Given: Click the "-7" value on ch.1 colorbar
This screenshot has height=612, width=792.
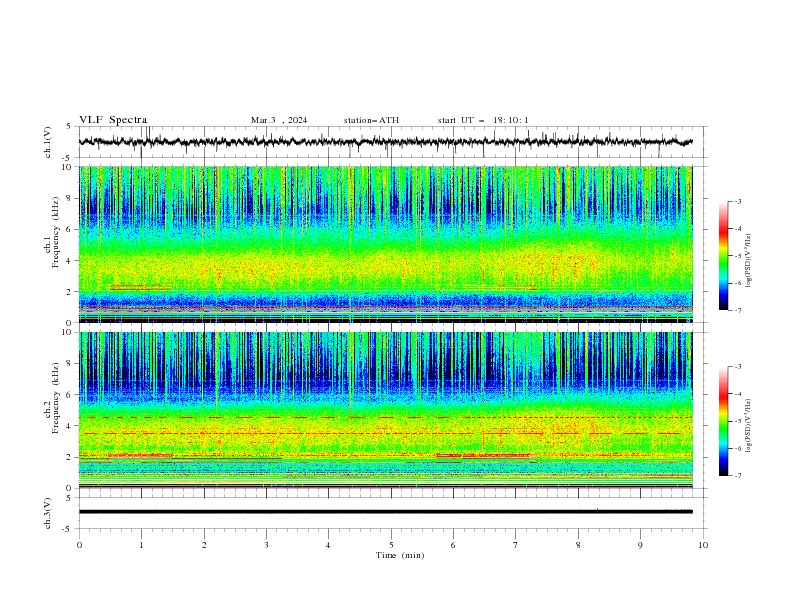Looking at the screenshot, I should pos(738,311).
